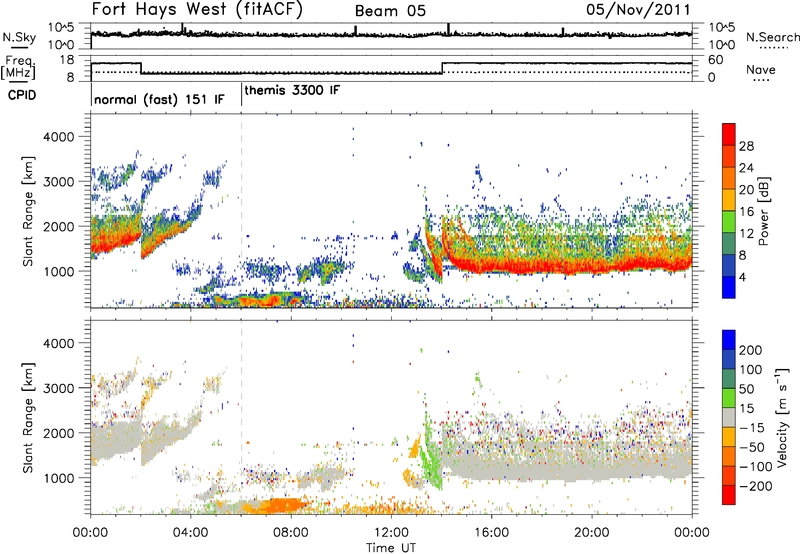Click the 'N.Search' legend label
Screen dimensions: 800x554
(772, 37)
